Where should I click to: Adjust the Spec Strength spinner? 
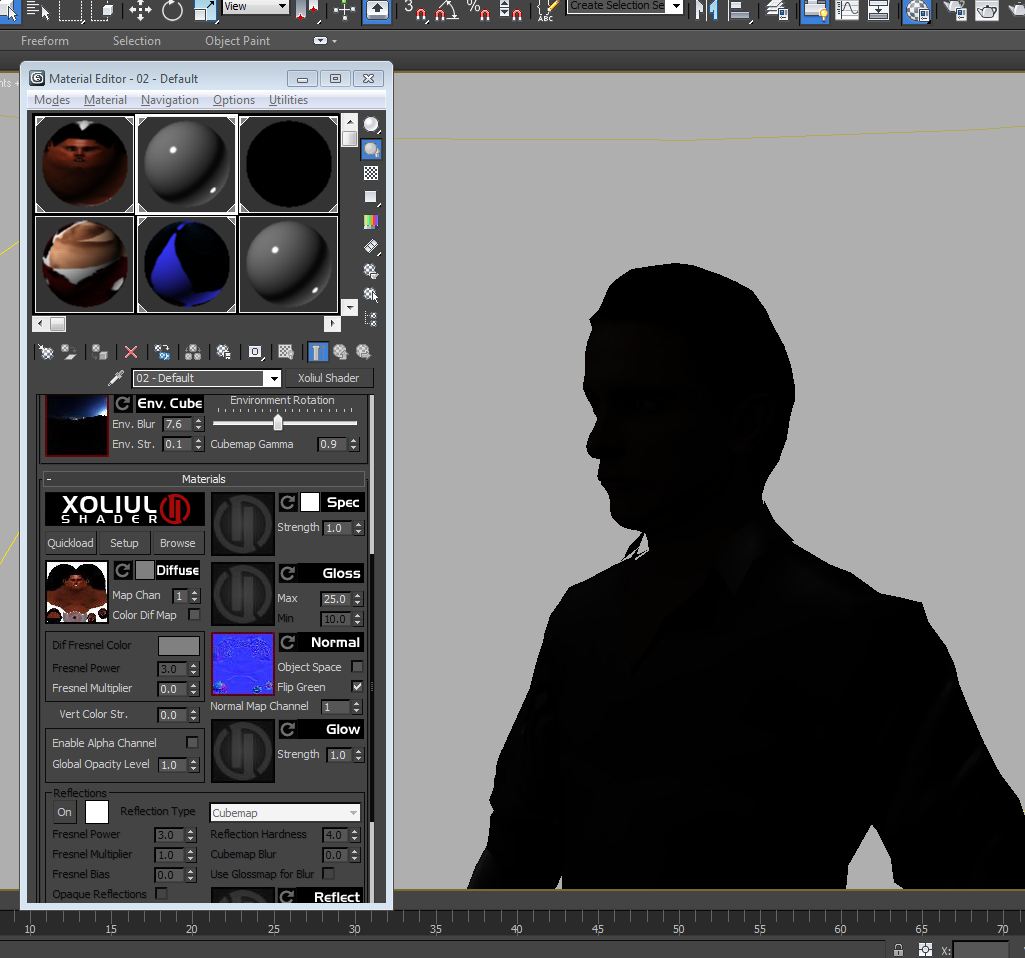click(x=358, y=528)
